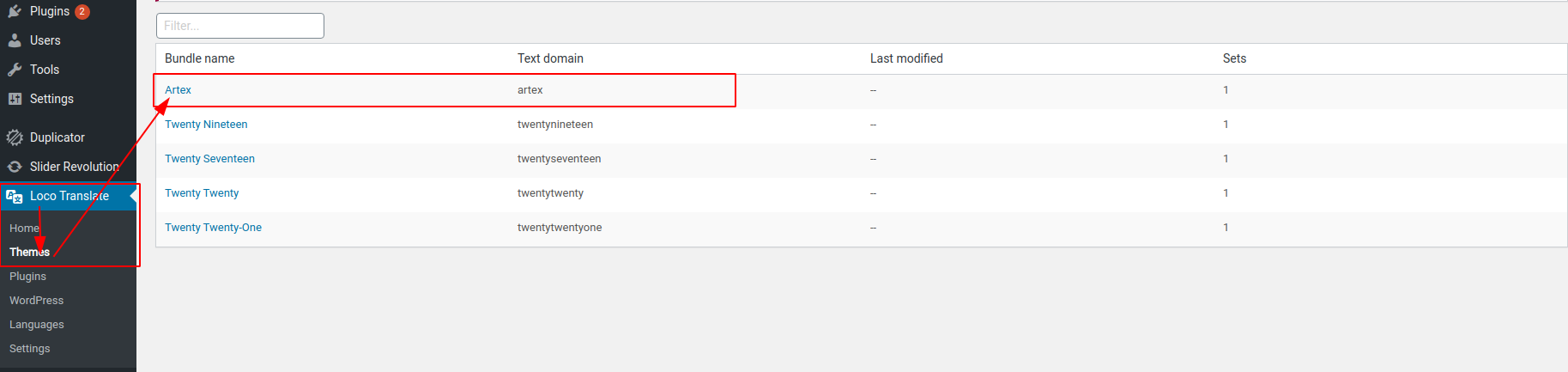Click the Duplicator gear icon

pos(15,137)
